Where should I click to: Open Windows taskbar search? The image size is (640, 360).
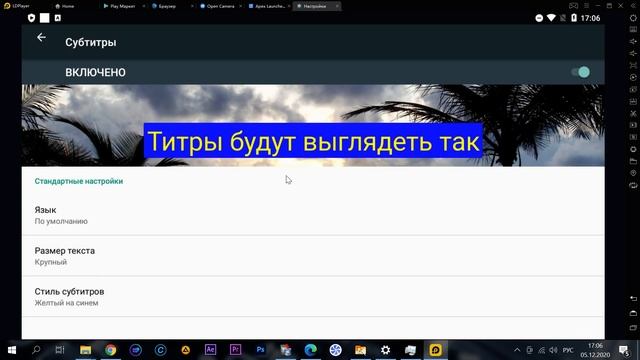coord(36,350)
